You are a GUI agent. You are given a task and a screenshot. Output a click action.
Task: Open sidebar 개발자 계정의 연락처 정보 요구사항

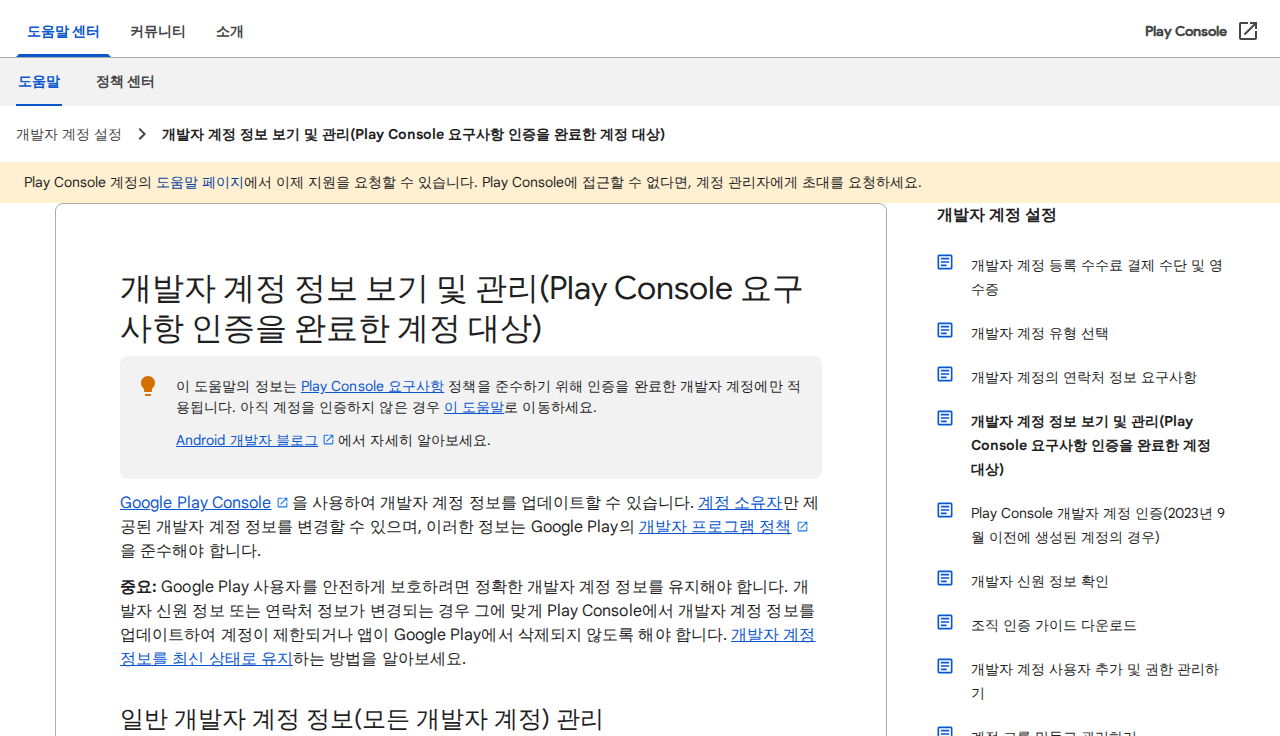pyautogui.click(x=1084, y=377)
